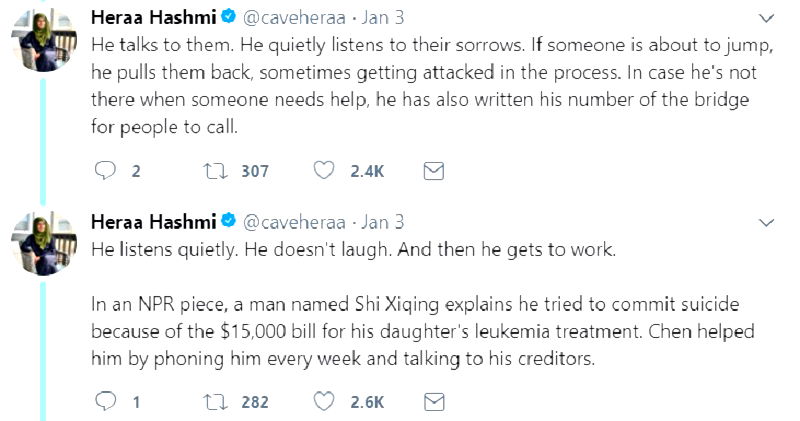Like the first tweet with 2.4K likes

click(x=324, y=171)
